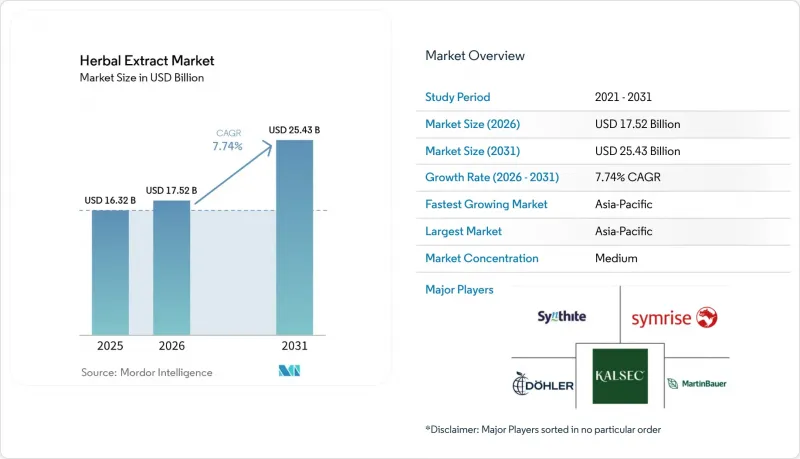
Task: Click the Synthite company logo
Action: click(x=561, y=317)
